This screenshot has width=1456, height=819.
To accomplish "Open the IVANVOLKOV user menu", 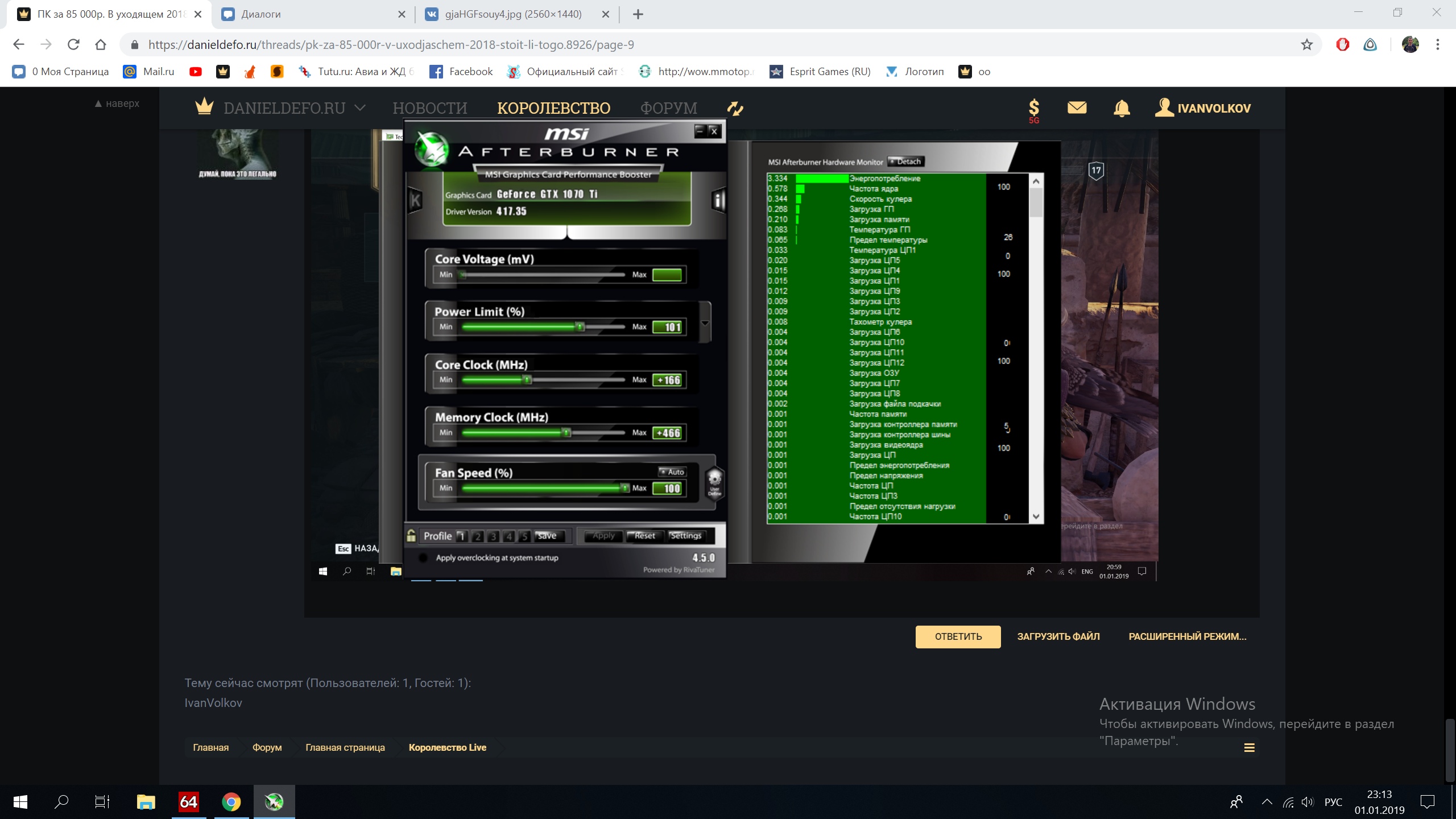I will (x=1203, y=108).
